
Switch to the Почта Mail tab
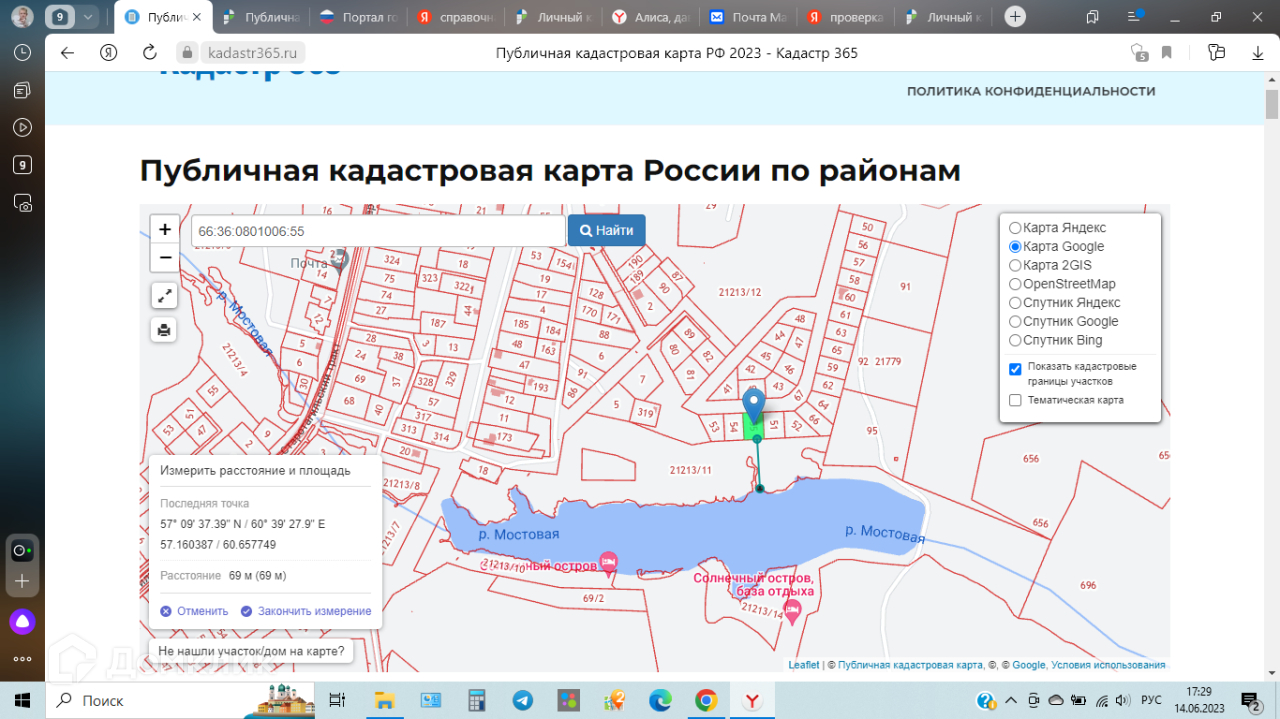click(x=748, y=17)
